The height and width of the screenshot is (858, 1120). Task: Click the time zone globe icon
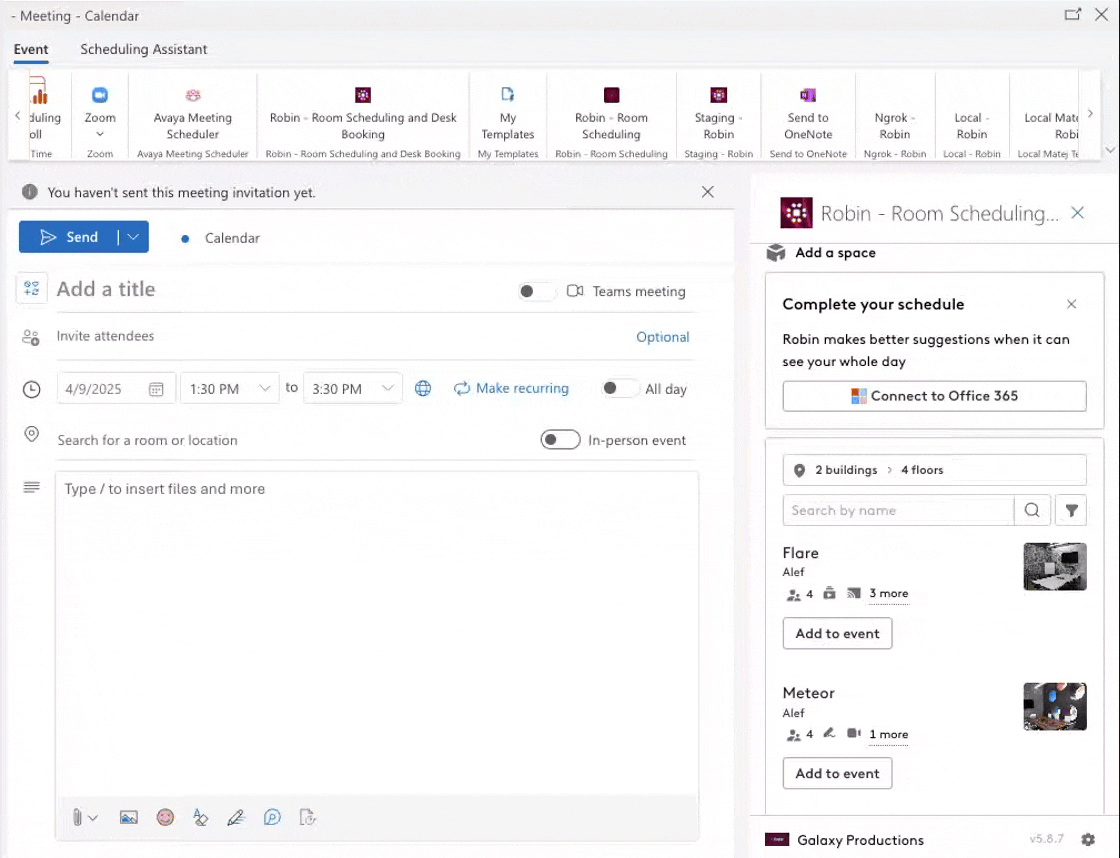pyautogui.click(x=423, y=388)
